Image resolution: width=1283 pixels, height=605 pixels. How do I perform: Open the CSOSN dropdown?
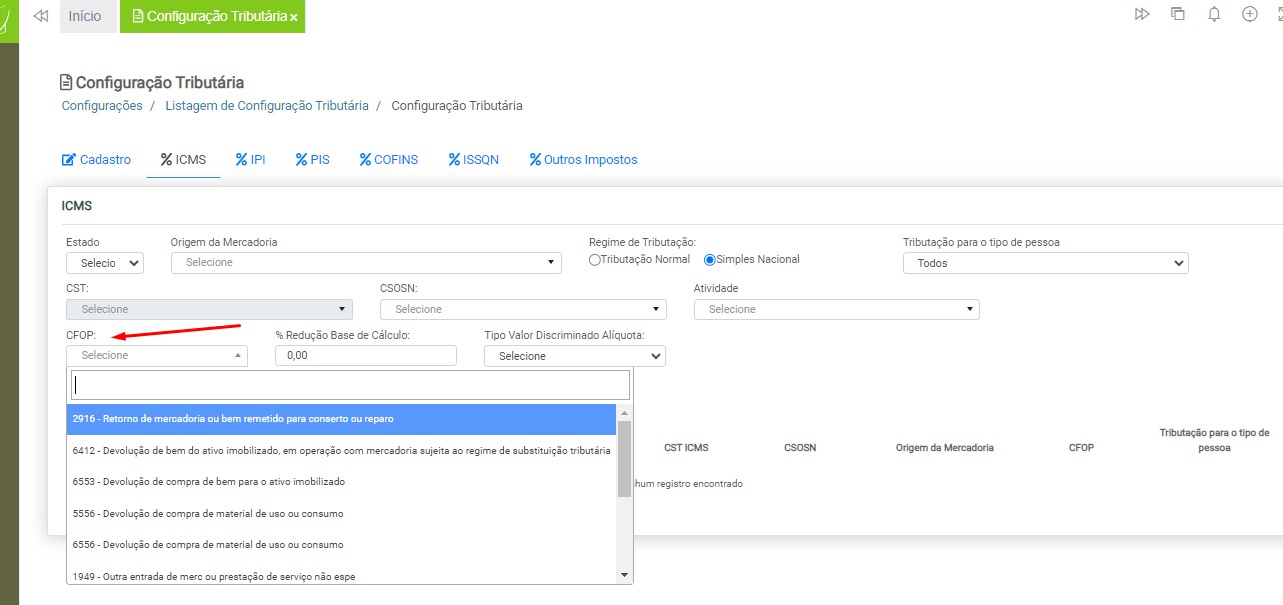tap(523, 309)
